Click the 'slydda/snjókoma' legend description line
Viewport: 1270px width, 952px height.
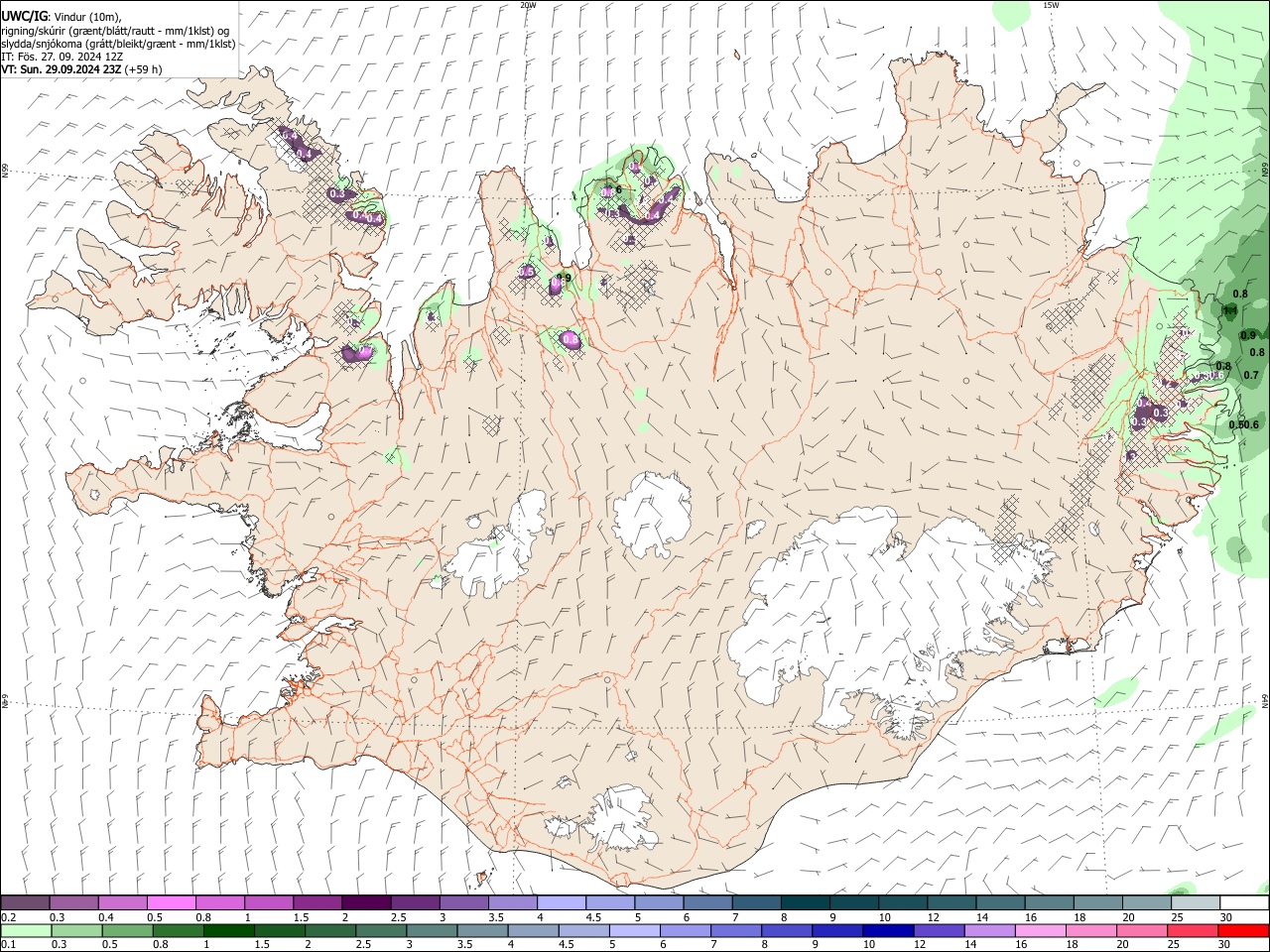pyautogui.click(x=118, y=44)
